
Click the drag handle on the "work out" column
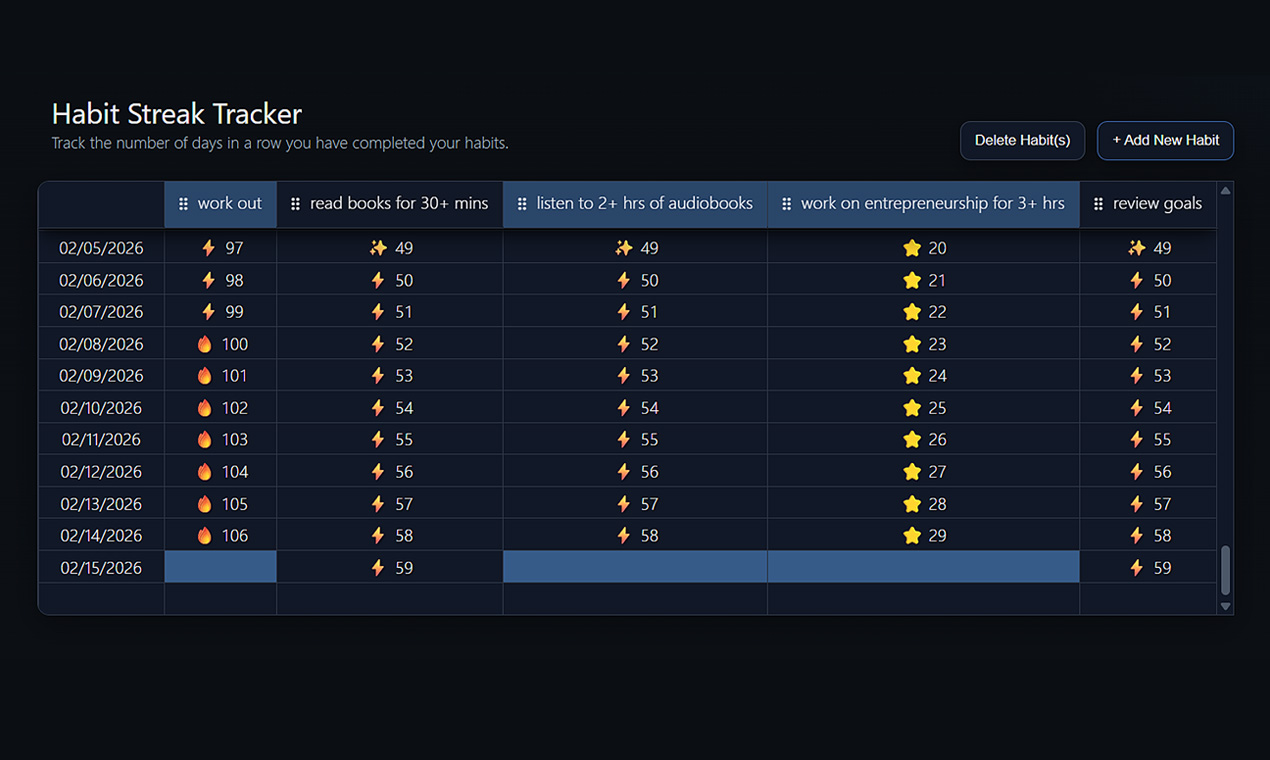(185, 203)
